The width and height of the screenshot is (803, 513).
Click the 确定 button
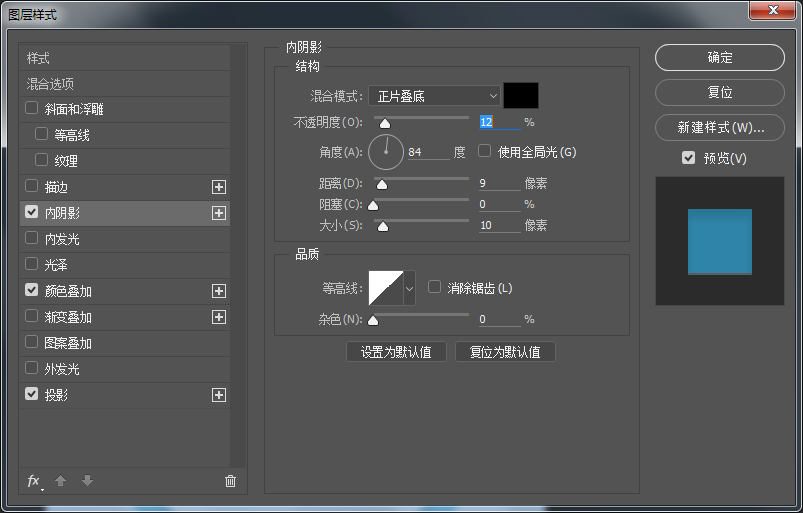[720, 57]
